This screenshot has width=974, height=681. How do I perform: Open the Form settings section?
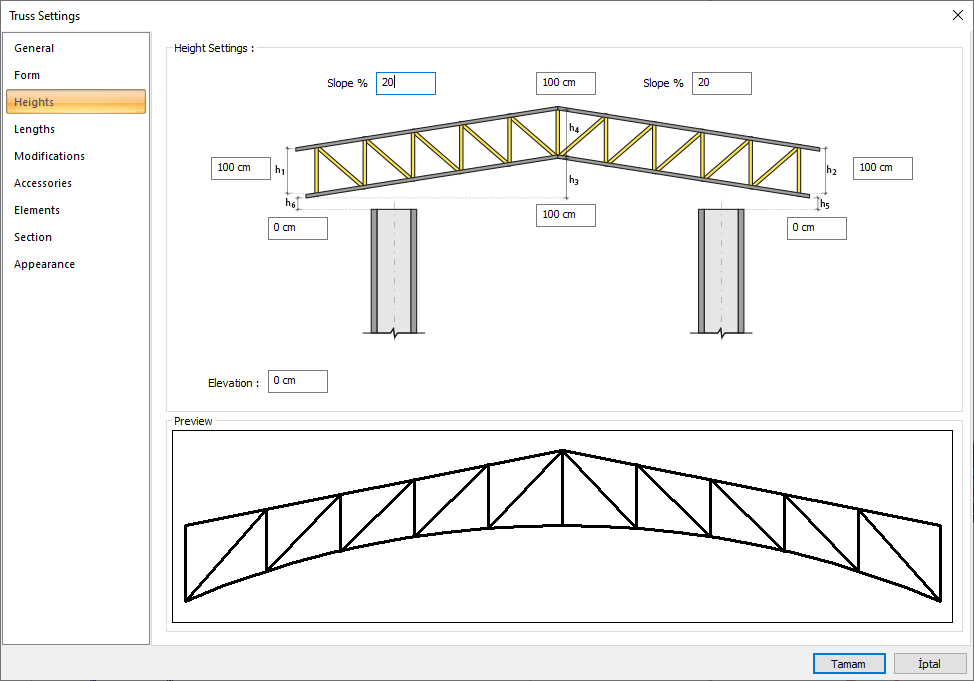27,74
